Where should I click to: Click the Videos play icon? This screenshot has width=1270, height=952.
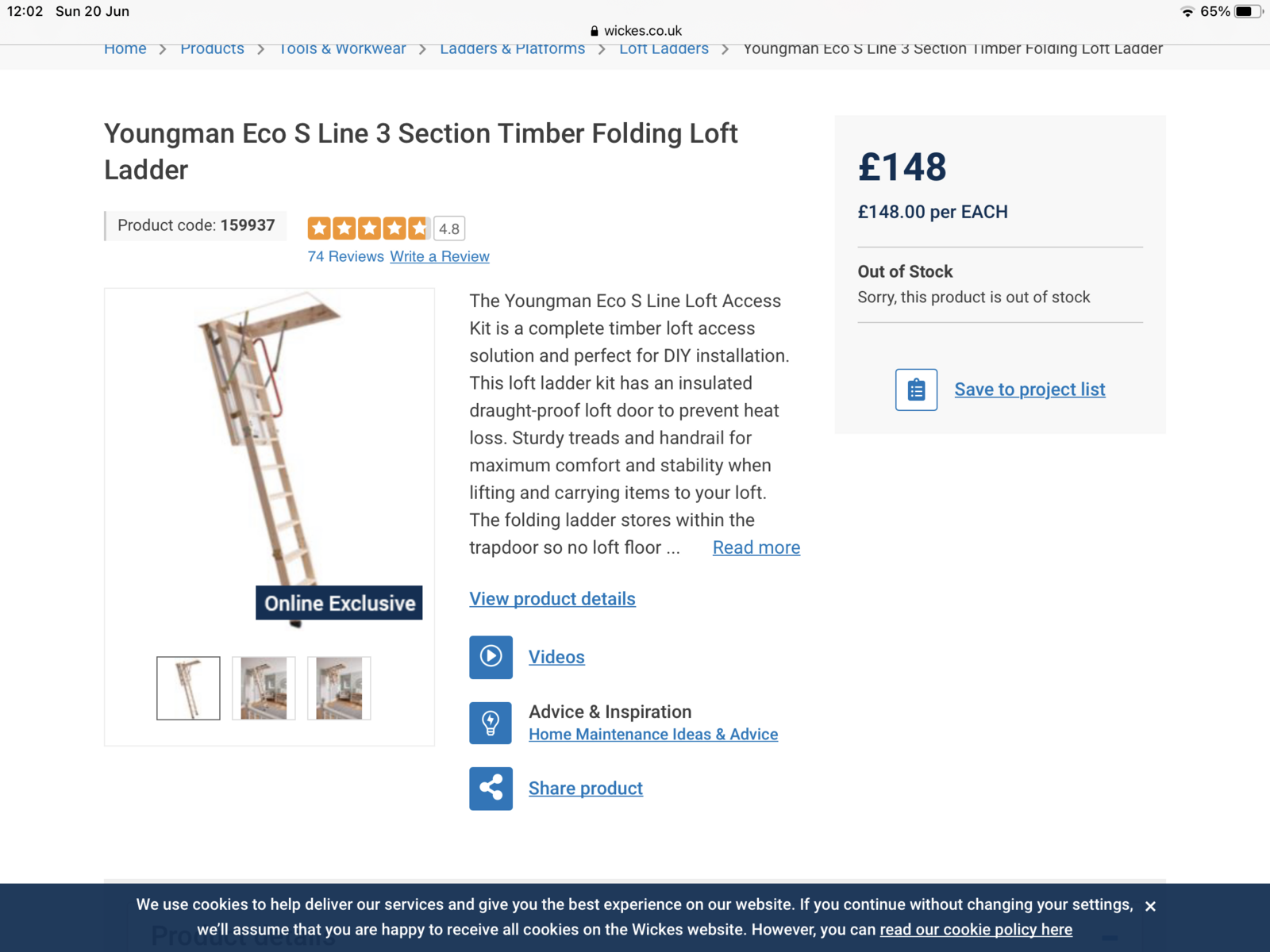coord(491,657)
